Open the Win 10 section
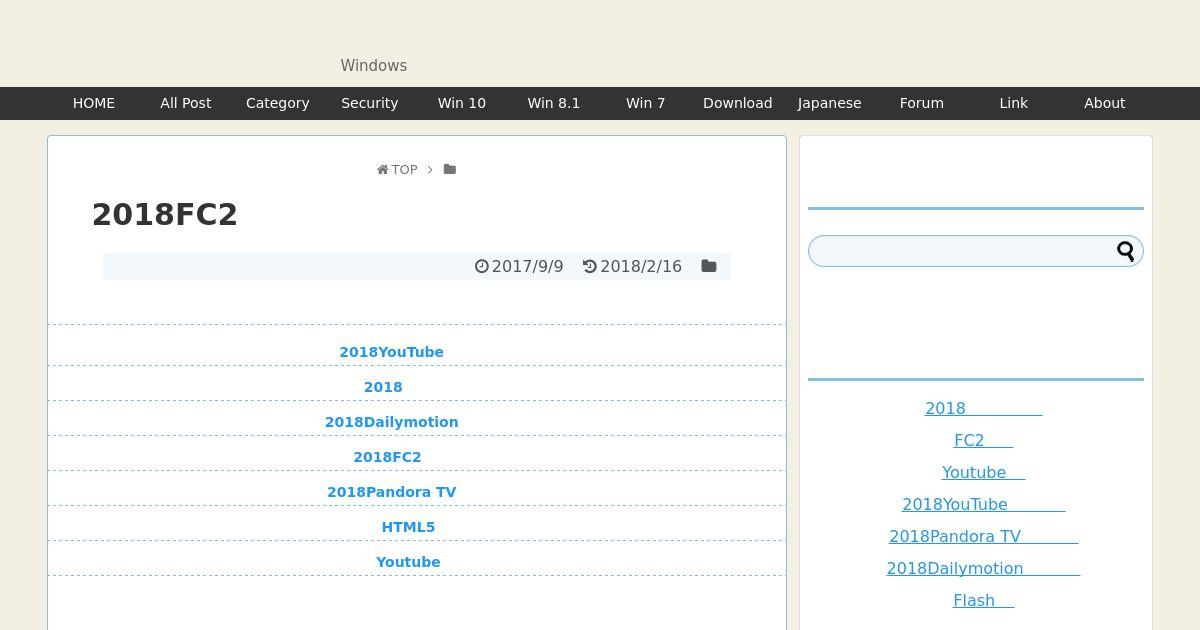This screenshot has height=630, width=1200. (462, 103)
